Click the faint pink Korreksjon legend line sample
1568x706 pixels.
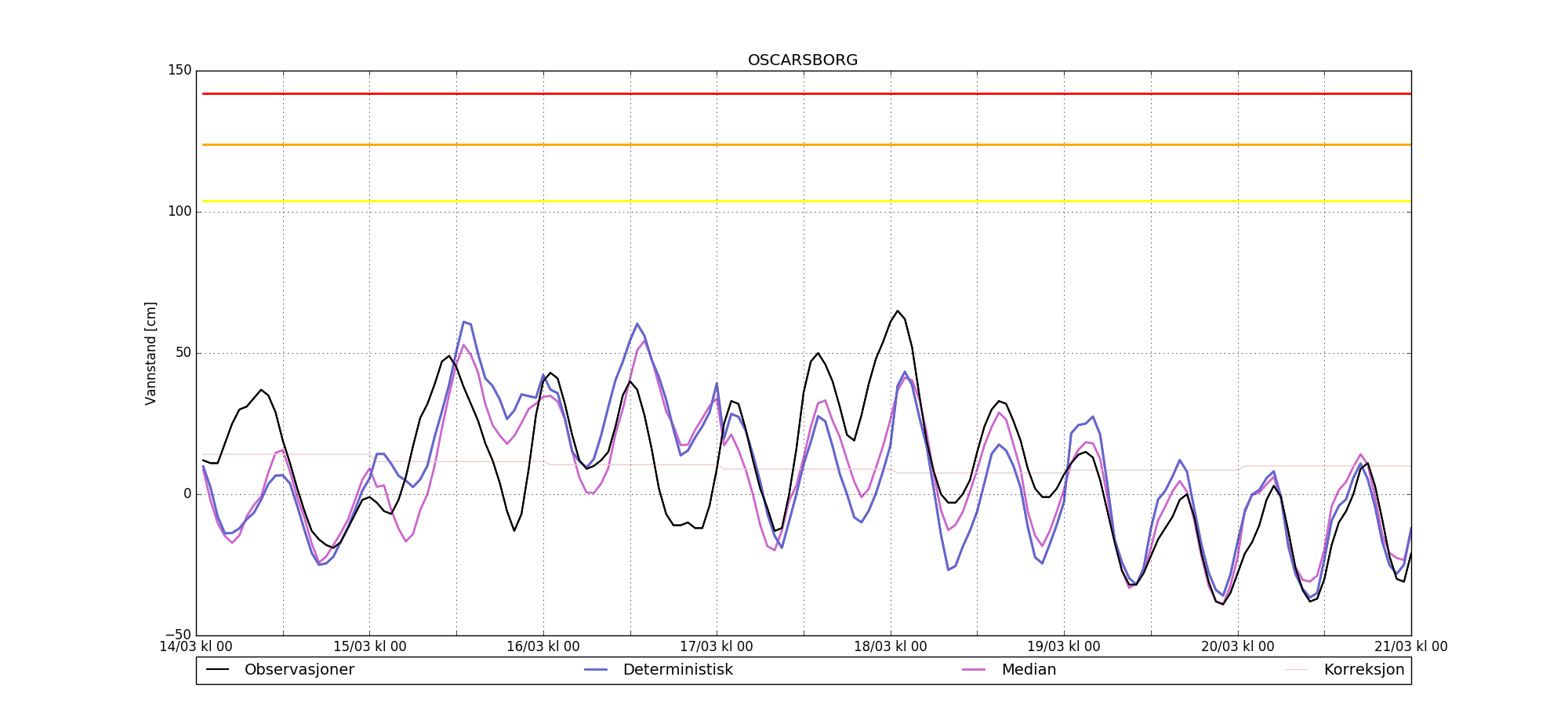pos(1297,670)
